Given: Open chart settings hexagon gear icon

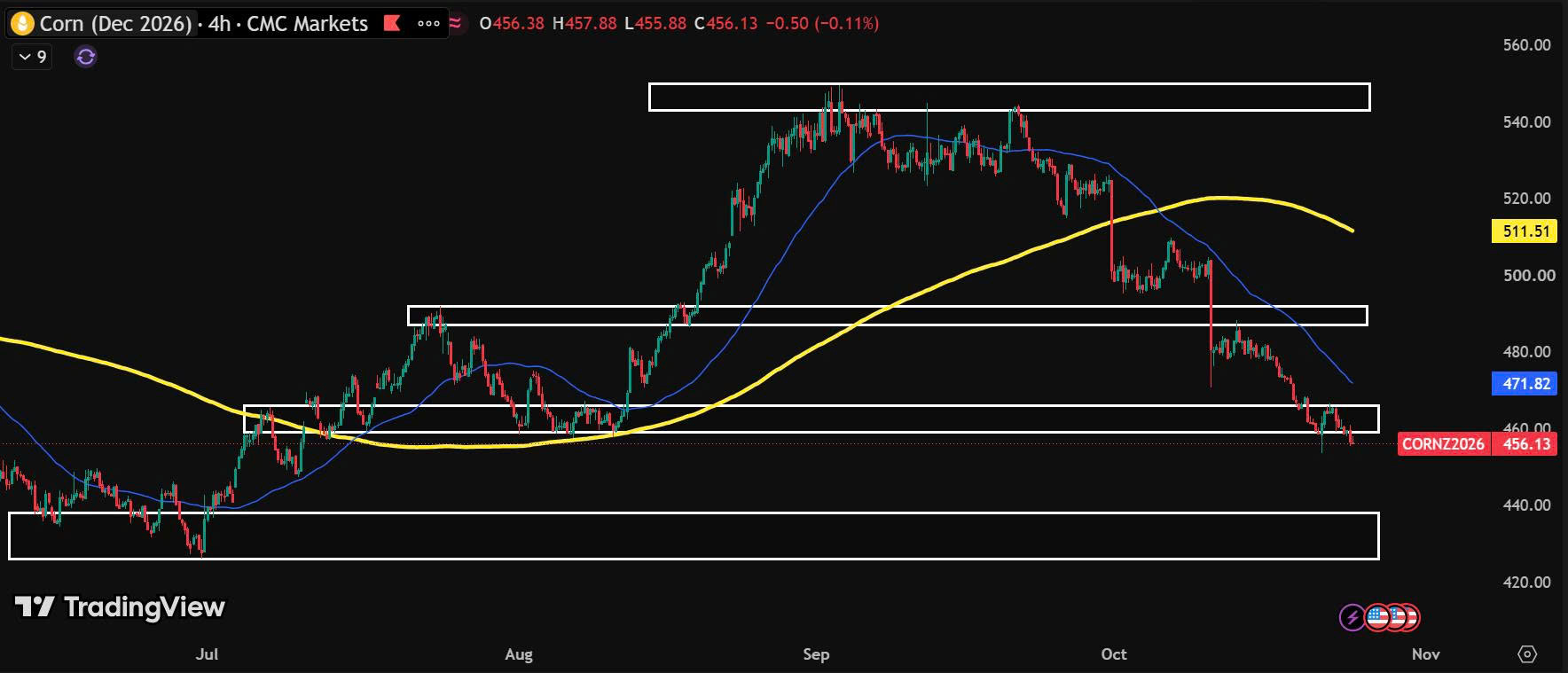Looking at the screenshot, I should point(1527,654).
